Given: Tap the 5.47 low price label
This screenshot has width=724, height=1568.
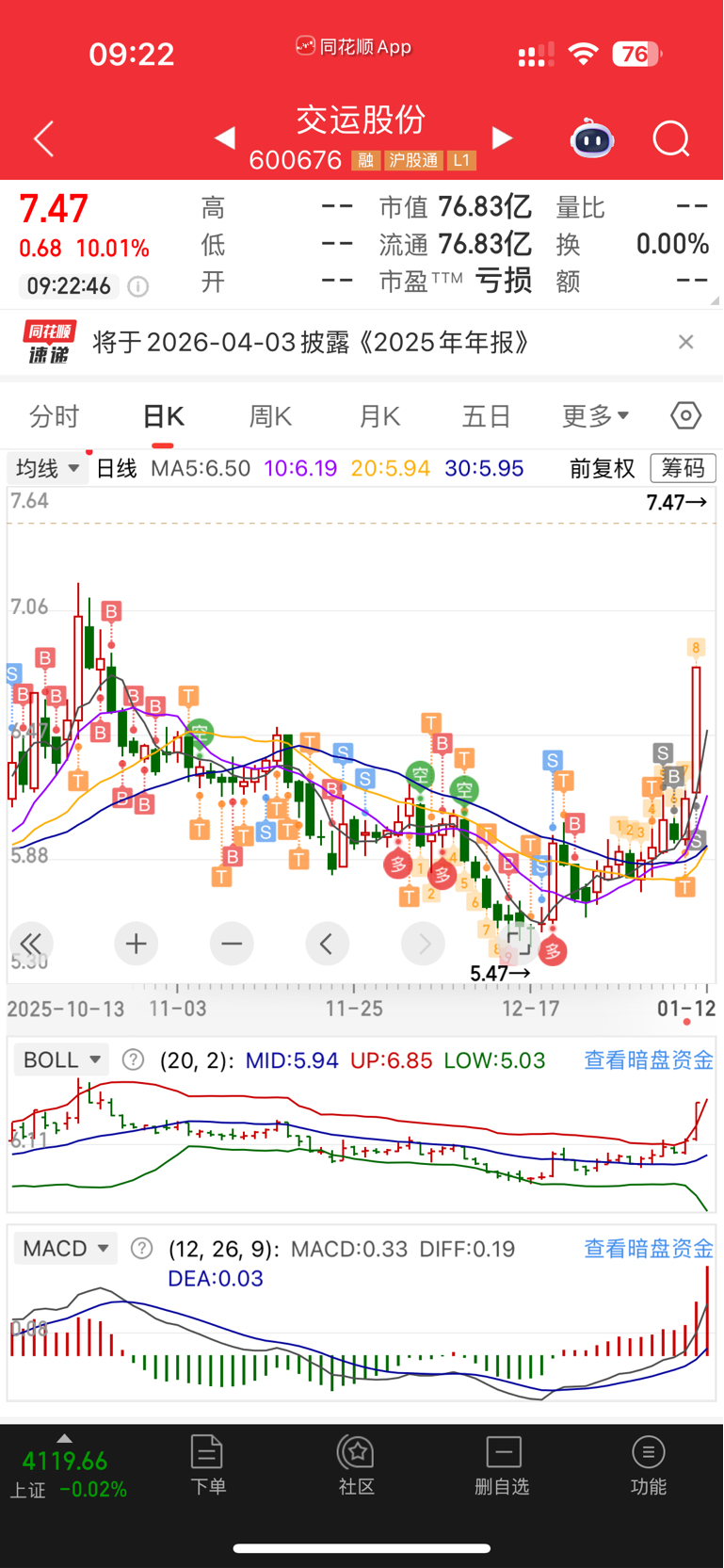Looking at the screenshot, I should click(500, 974).
